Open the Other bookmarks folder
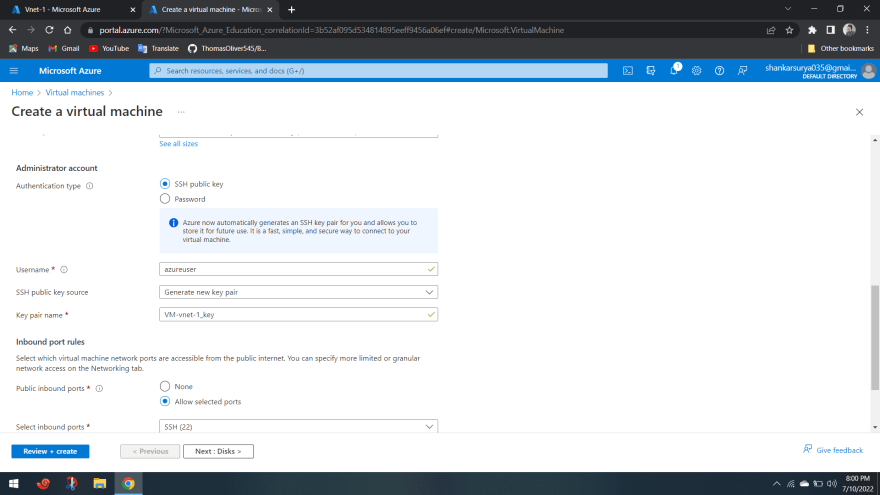Image resolution: width=880 pixels, height=495 pixels. point(840,49)
